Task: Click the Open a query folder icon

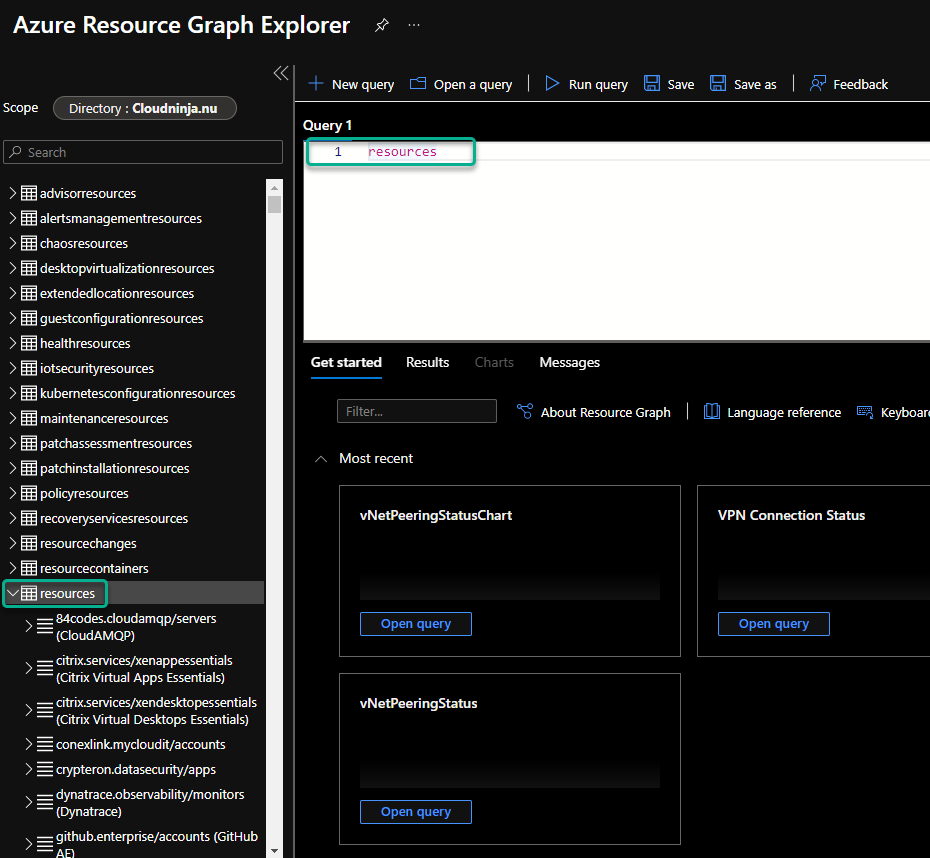Action: [x=418, y=84]
